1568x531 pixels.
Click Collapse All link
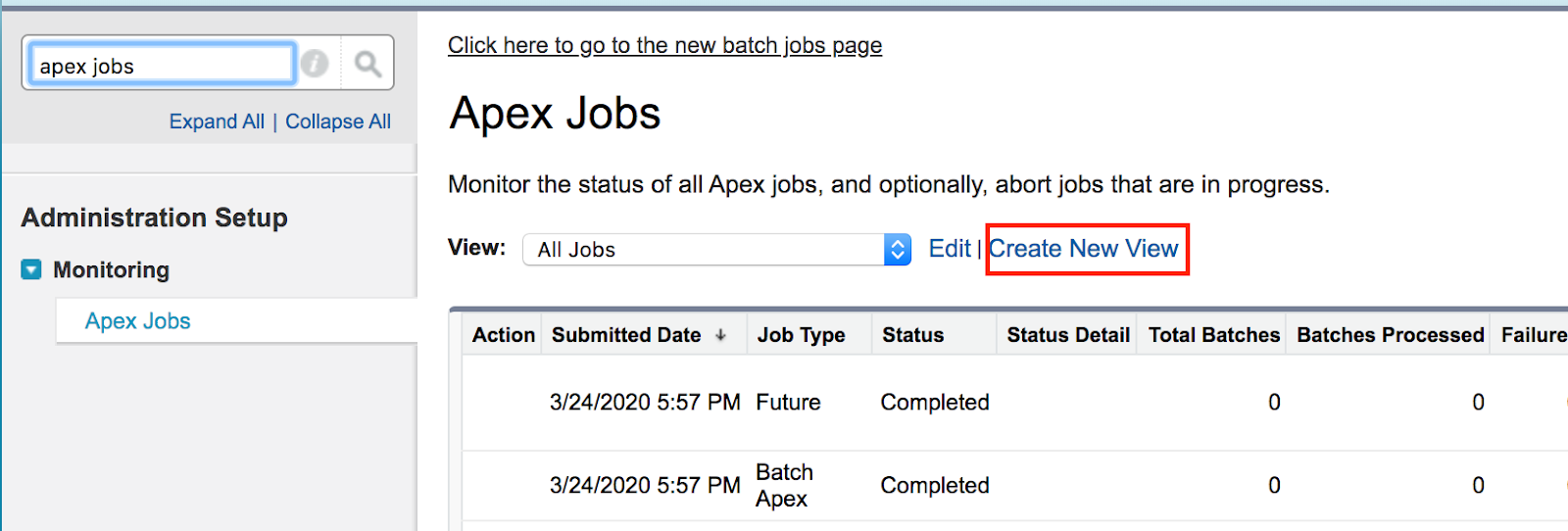point(338,121)
